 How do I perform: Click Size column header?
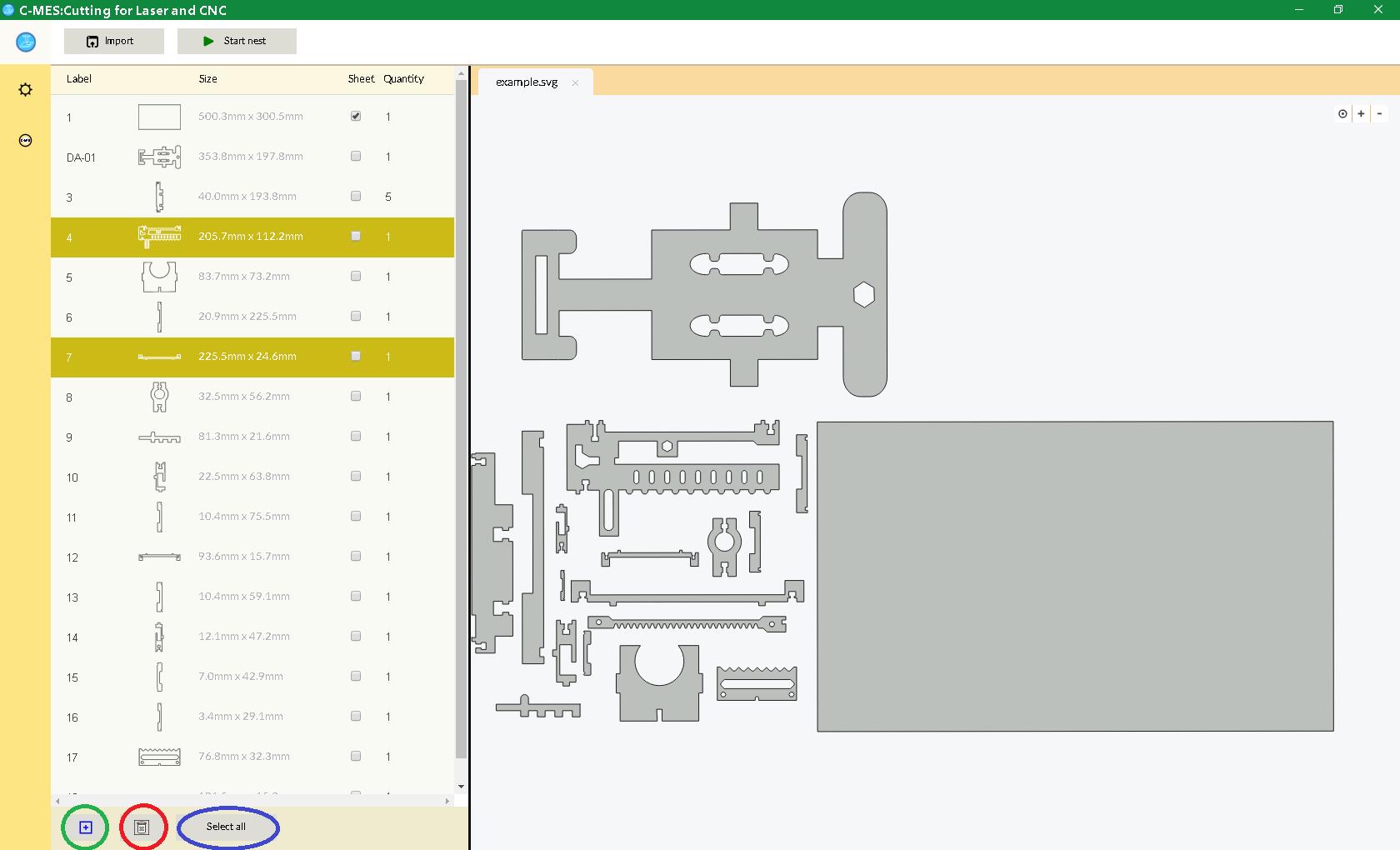tap(208, 79)
